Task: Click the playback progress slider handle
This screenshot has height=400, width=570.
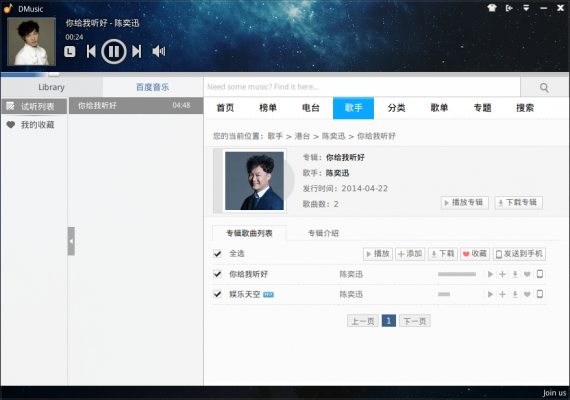Action: pyautogui.click(x=54, y=74)
